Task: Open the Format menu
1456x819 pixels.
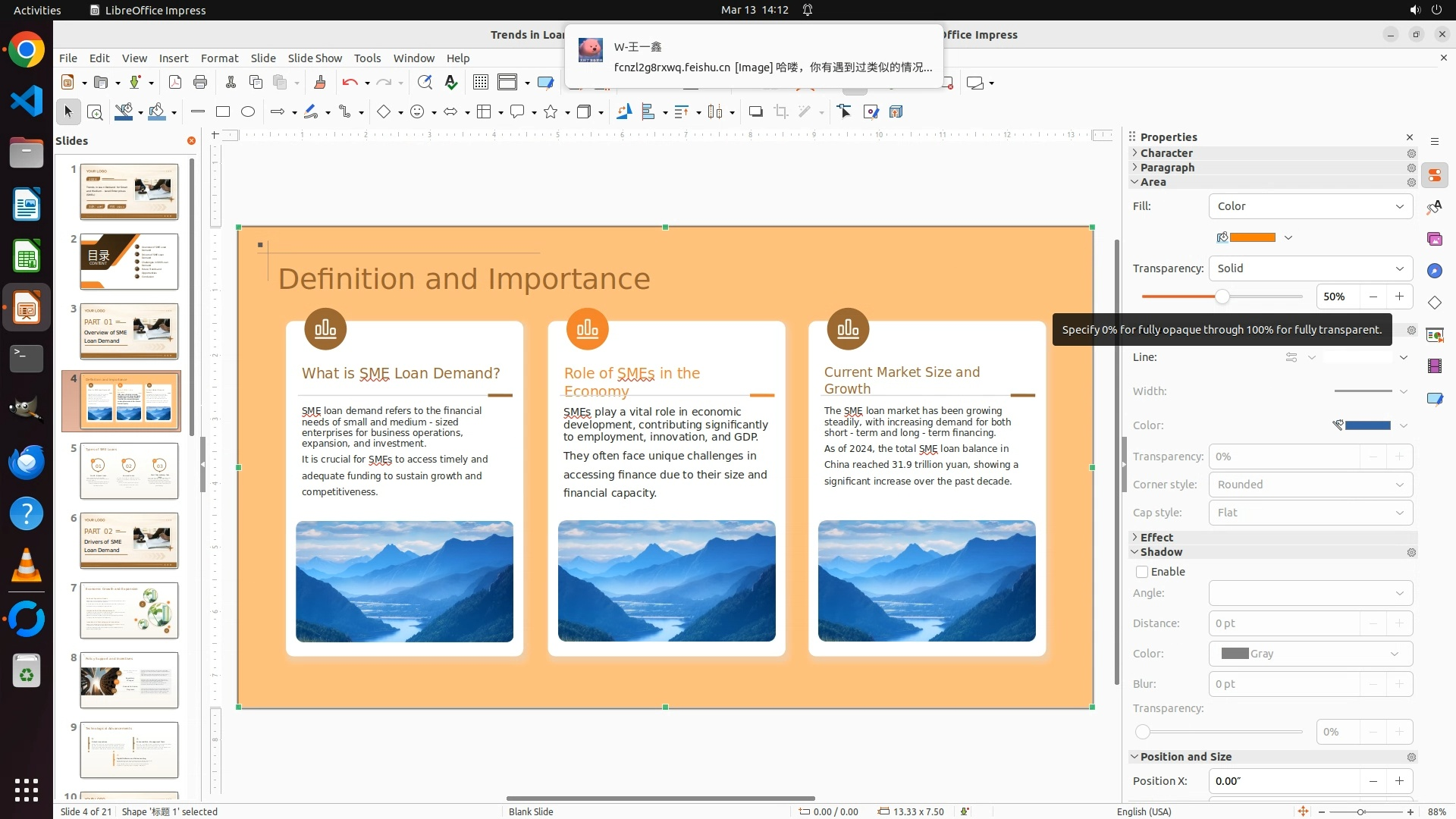Action: click(x=219, y=58)
